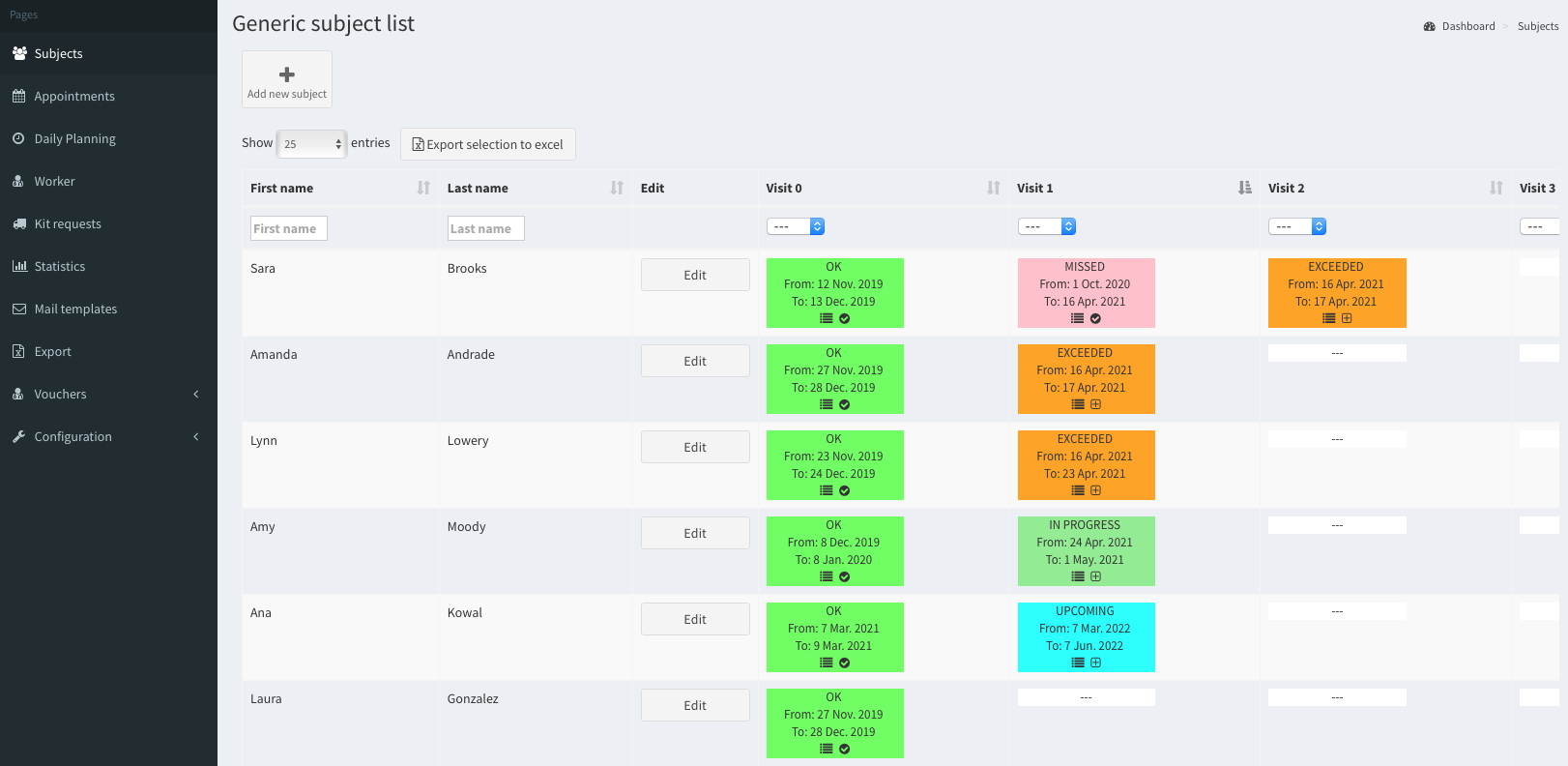Toggle sort on Last name column
1568x766 pixels.
tap(617, 188)
